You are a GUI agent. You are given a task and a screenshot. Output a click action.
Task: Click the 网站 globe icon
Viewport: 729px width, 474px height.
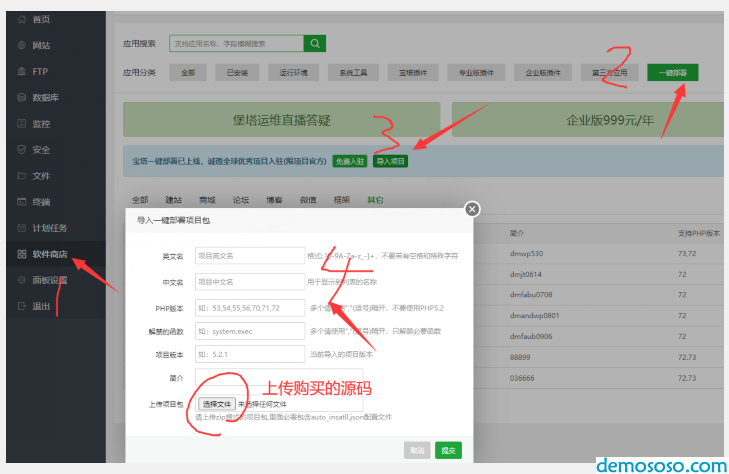point(21,45)
